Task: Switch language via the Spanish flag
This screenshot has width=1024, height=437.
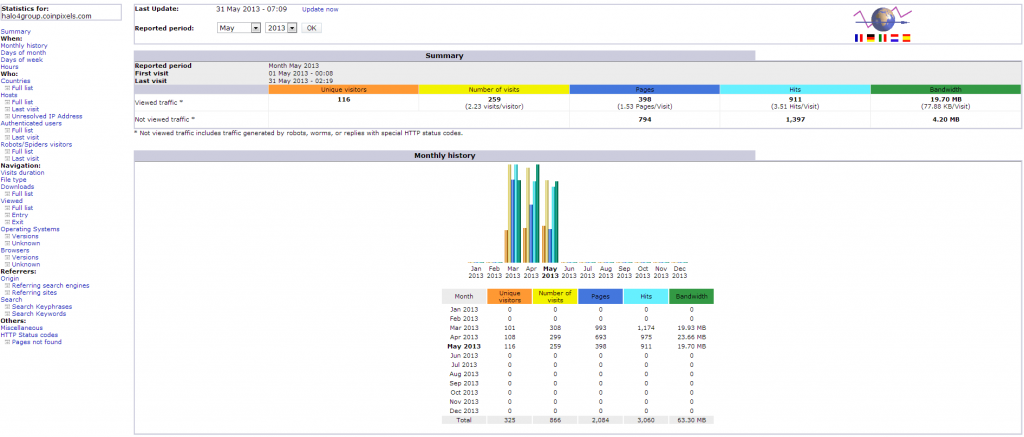Action: click(906, 39)
